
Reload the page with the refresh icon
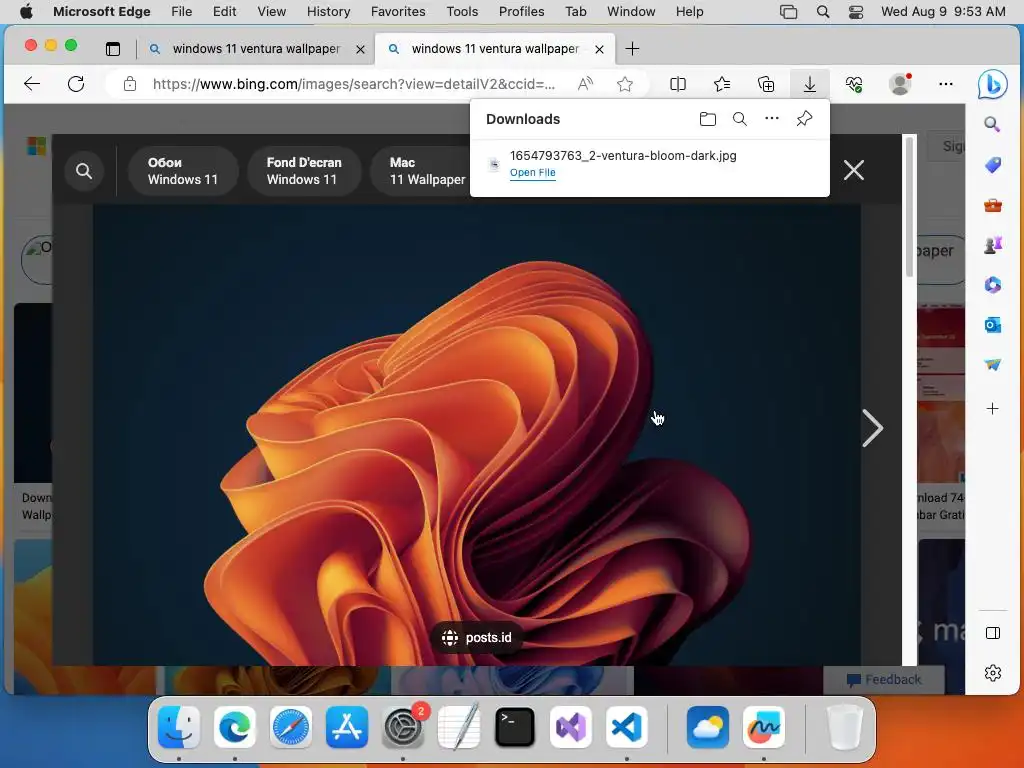click(76, 84)
